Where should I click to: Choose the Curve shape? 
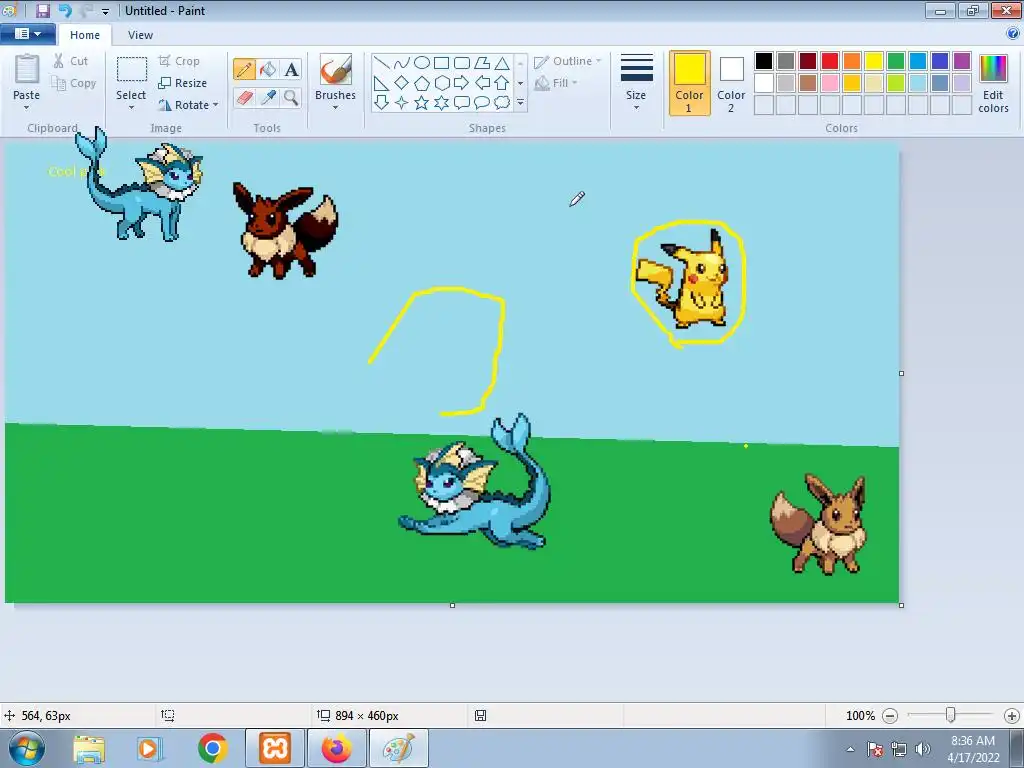pos(402,63)
